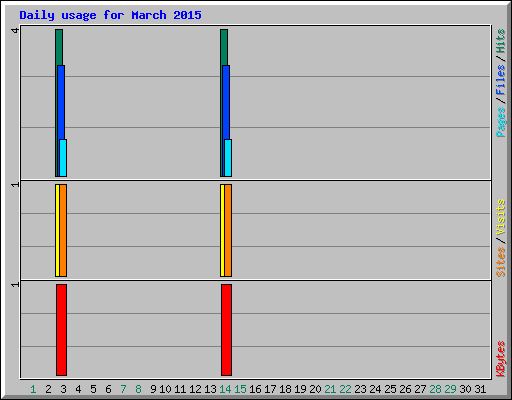The image size is (512, 400).
Task: Select the green Hits bar for March 14
Action: point(224,47)
